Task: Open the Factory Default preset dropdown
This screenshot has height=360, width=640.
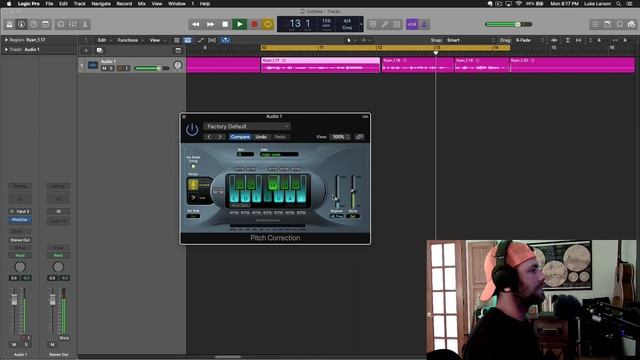Action: 247,127
